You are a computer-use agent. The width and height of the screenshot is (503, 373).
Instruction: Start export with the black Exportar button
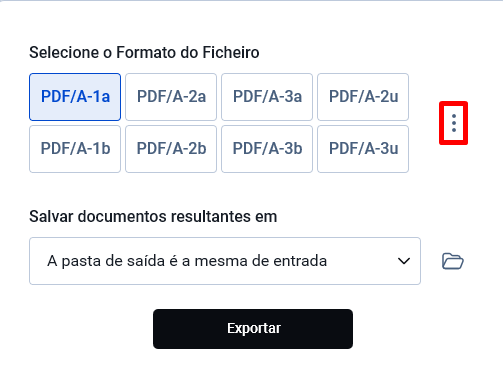pos(253,329)
